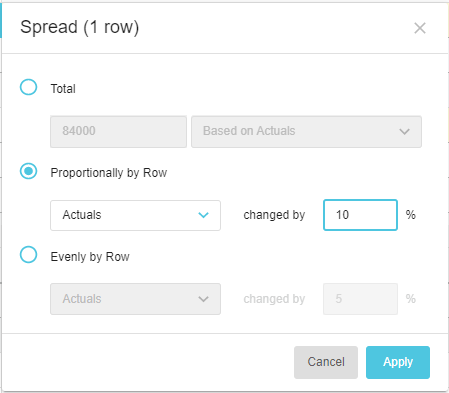Viewport: 449px width, 393px height.
Task: Click the gray chevron under Evenly by Row
Action: tap(203, 299)
